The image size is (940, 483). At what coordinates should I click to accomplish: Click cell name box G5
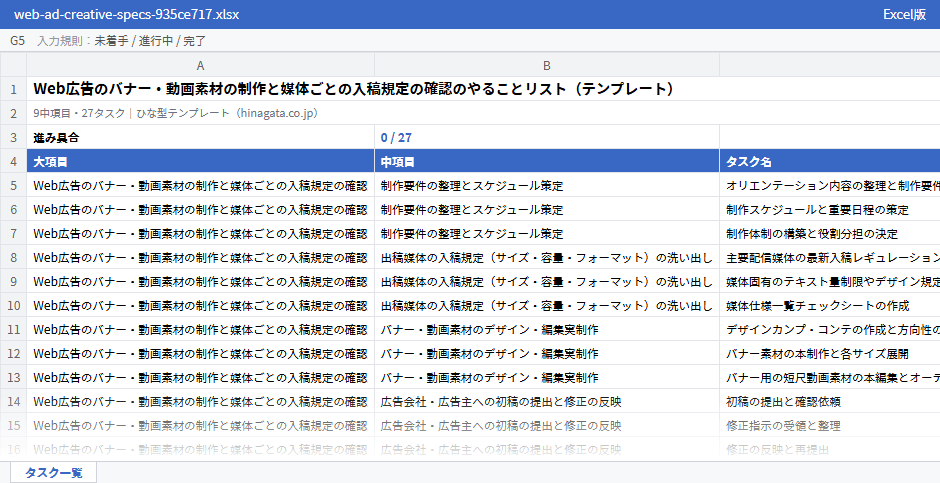[x=17, y=41]
